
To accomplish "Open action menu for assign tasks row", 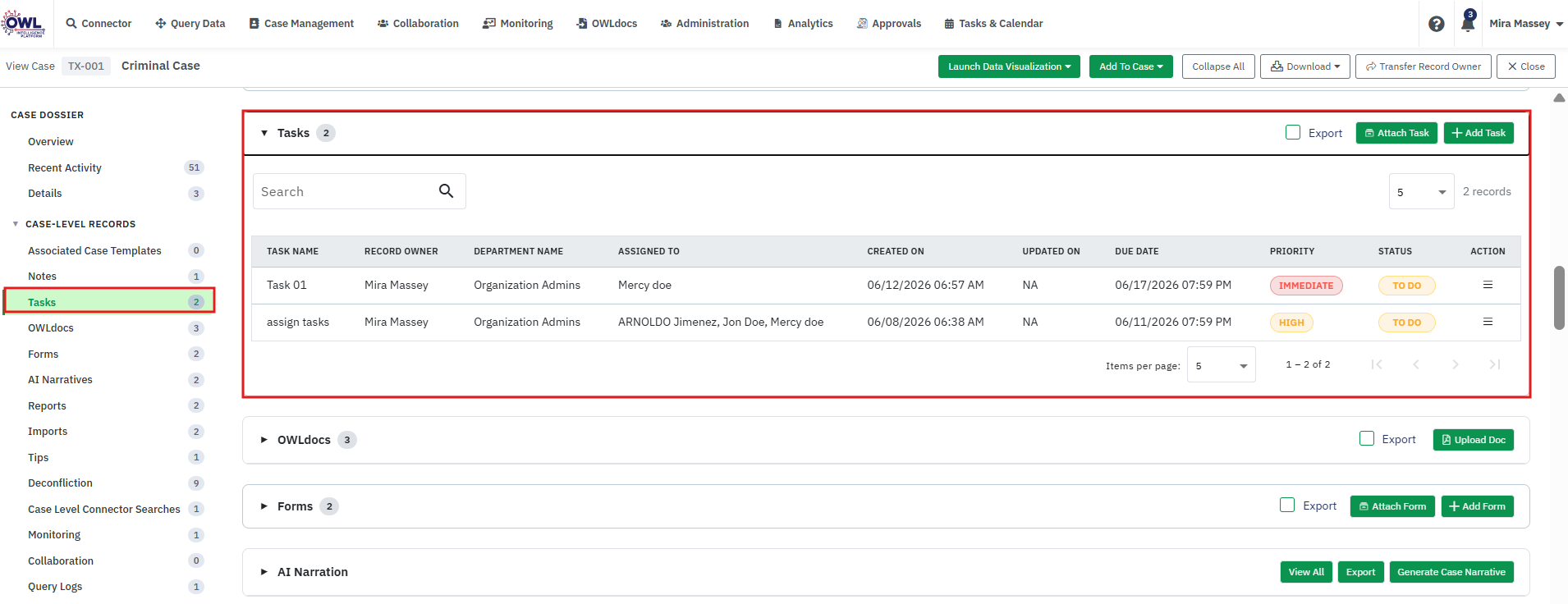I will (1488, 322).
